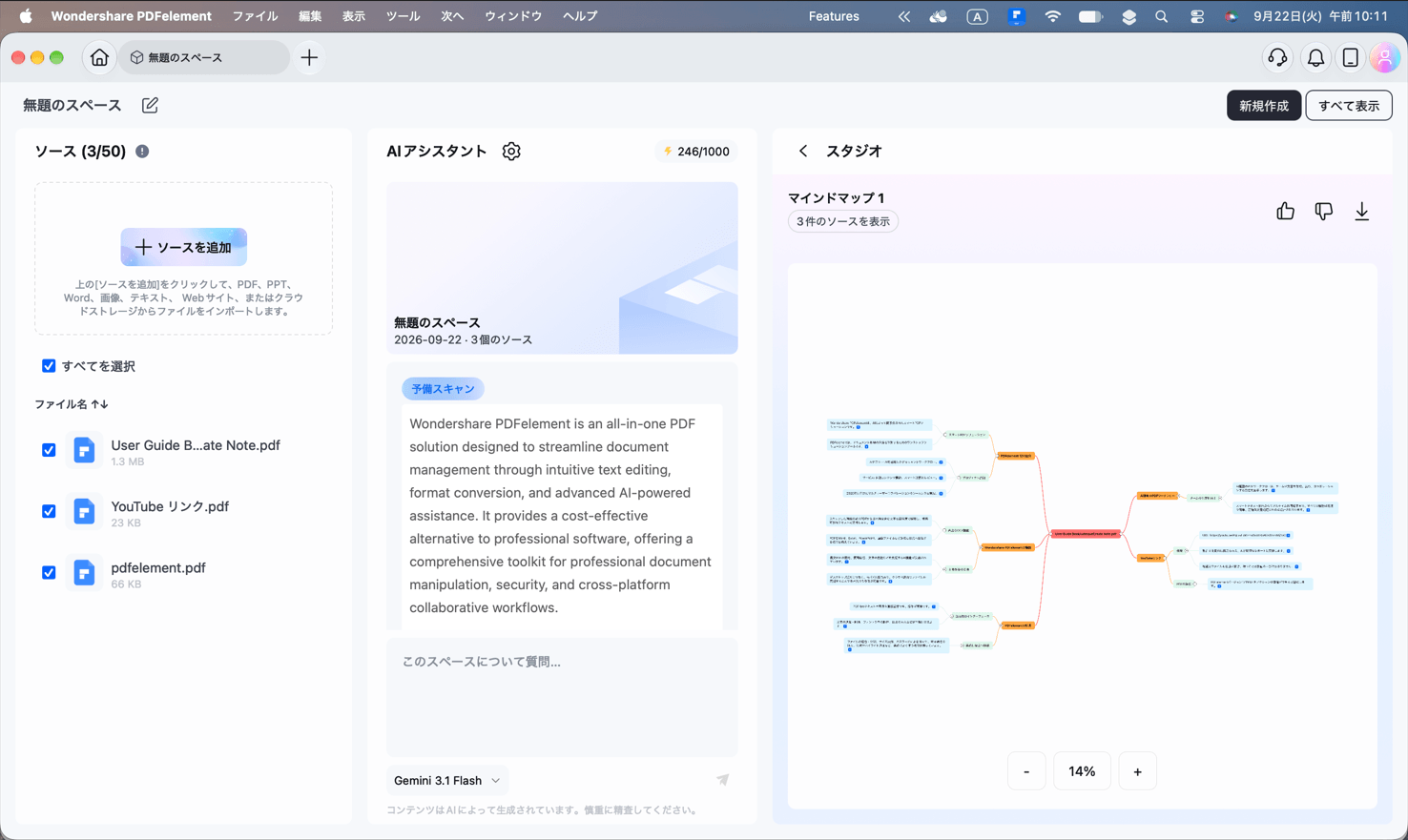Open the customer support headset icon
This screenshot has height=840, width=1408.
click(x=1277, y=58)
